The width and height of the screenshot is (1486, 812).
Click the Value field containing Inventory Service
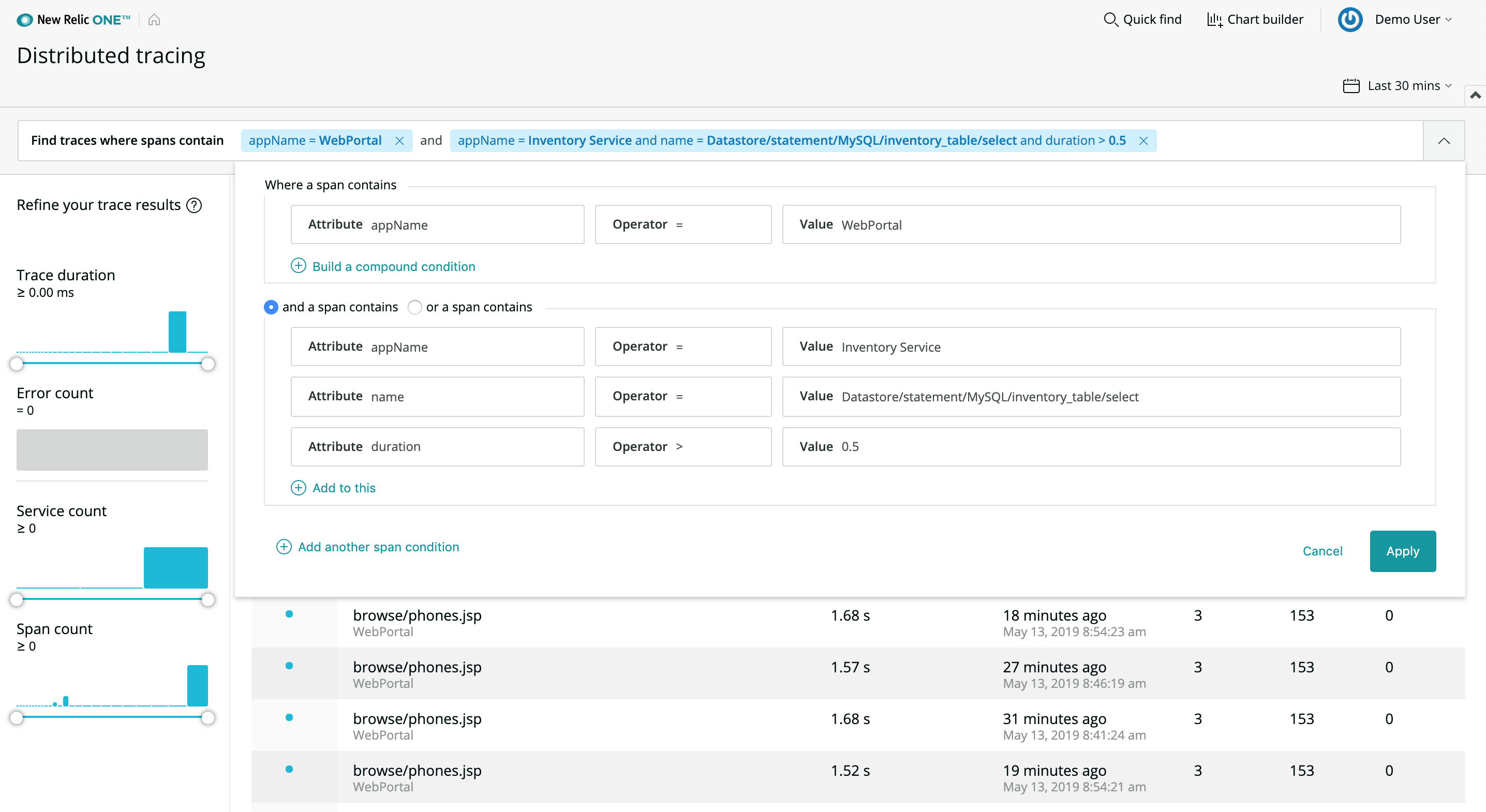[1091, 347]
